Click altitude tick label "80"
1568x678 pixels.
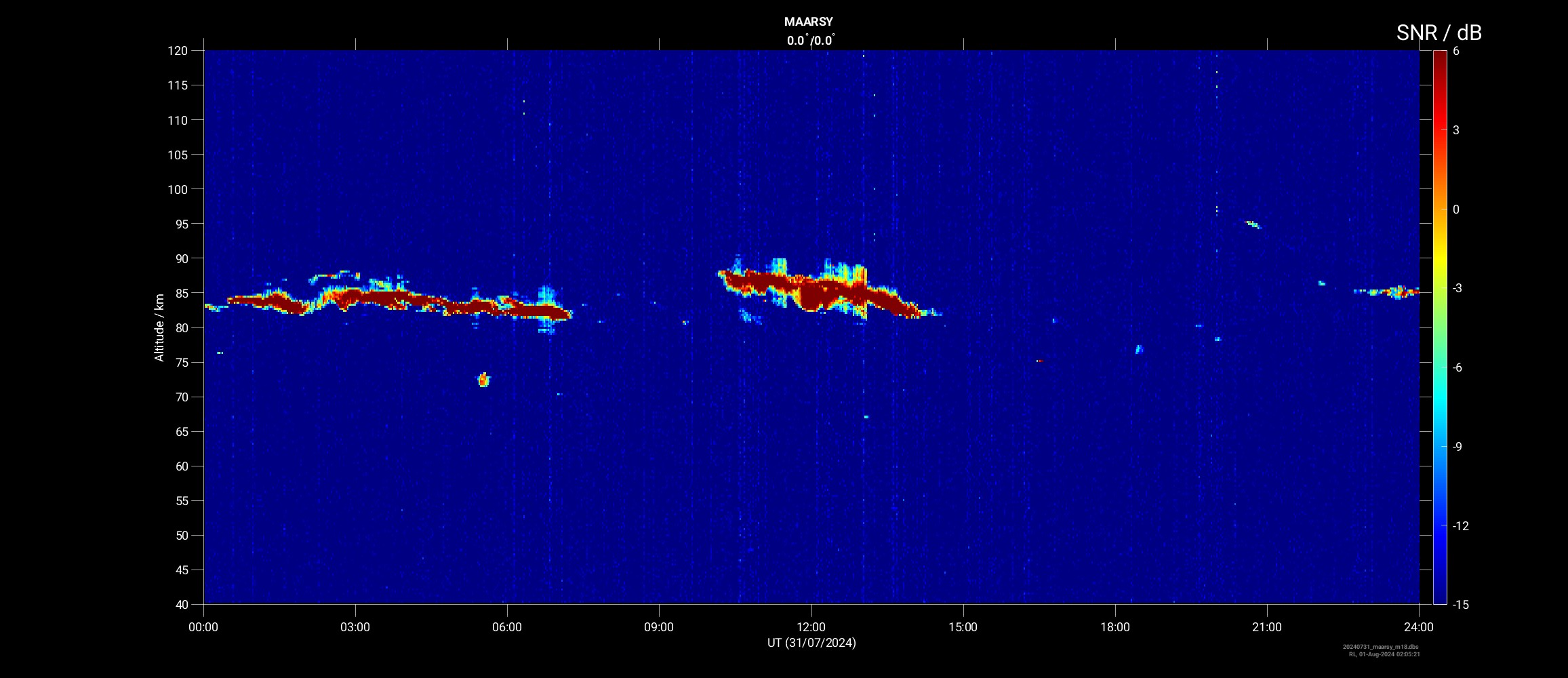click(x=181, y=327)
